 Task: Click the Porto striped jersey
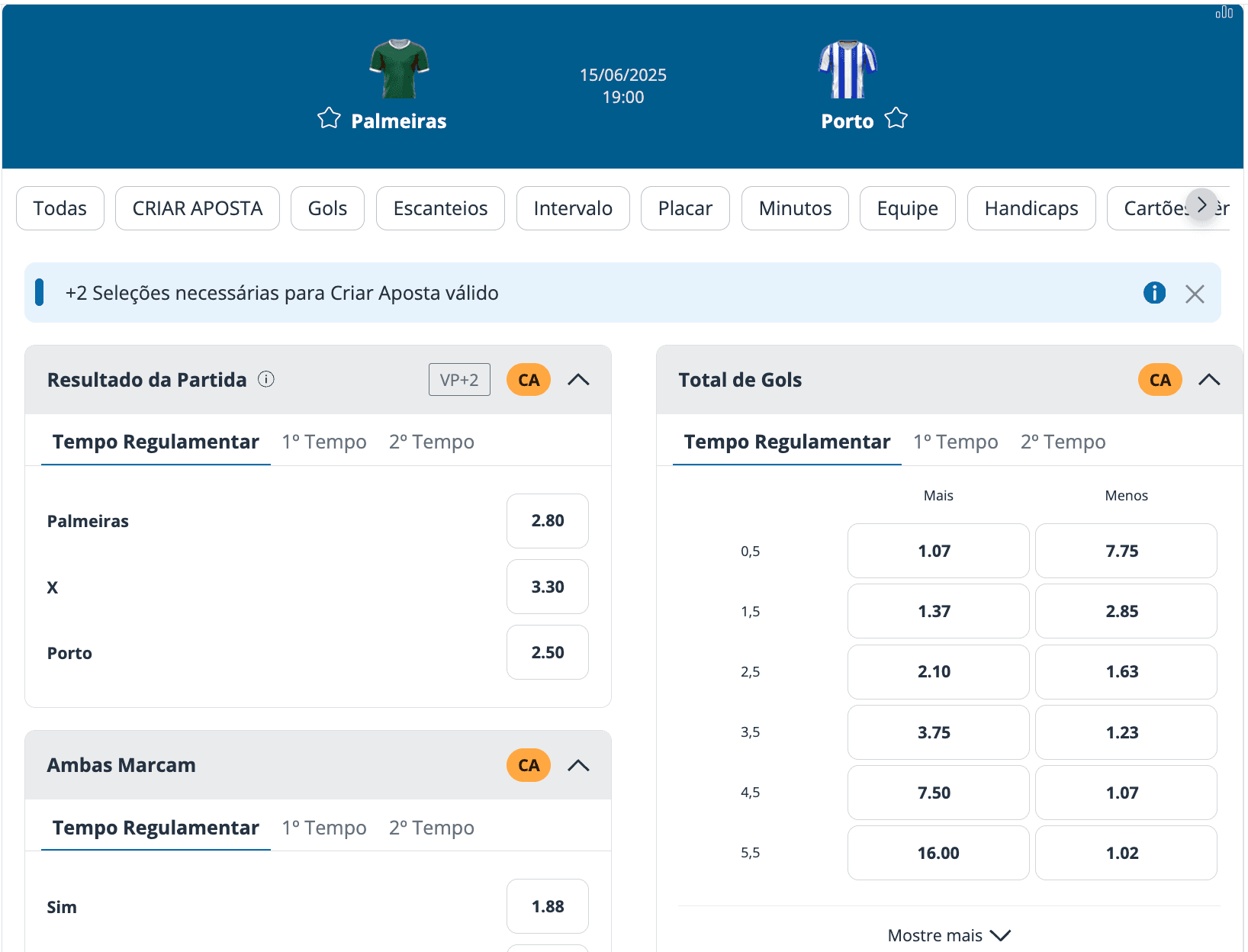pyautogui.click(x=848, y=69)
